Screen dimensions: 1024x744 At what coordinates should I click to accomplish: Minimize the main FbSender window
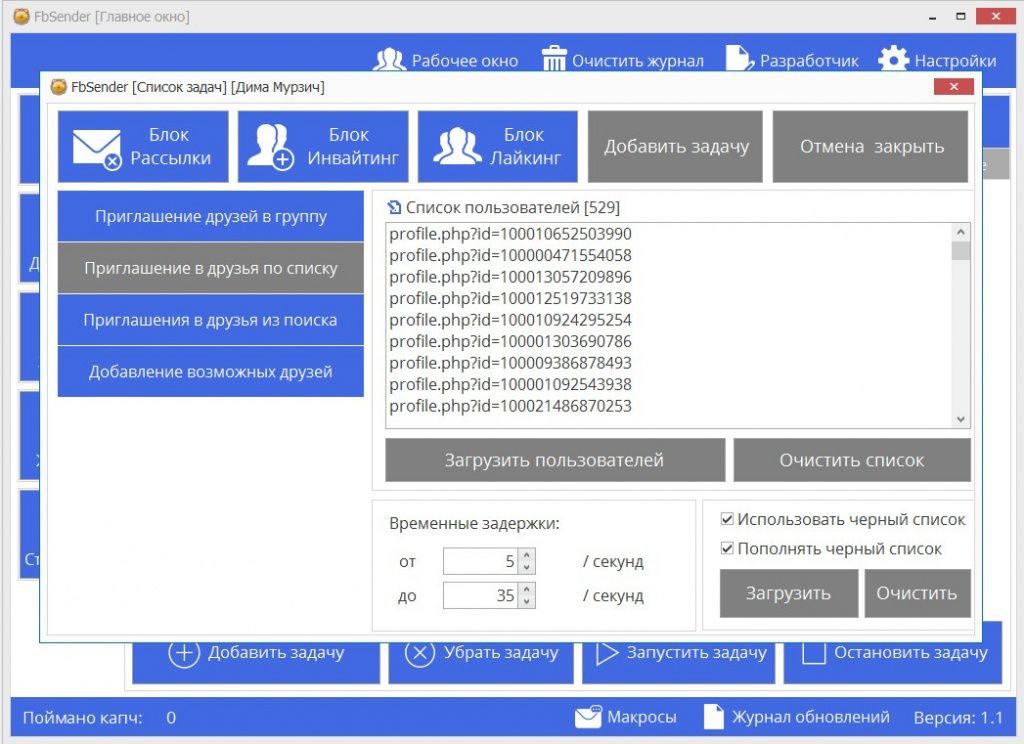point(933,18)
